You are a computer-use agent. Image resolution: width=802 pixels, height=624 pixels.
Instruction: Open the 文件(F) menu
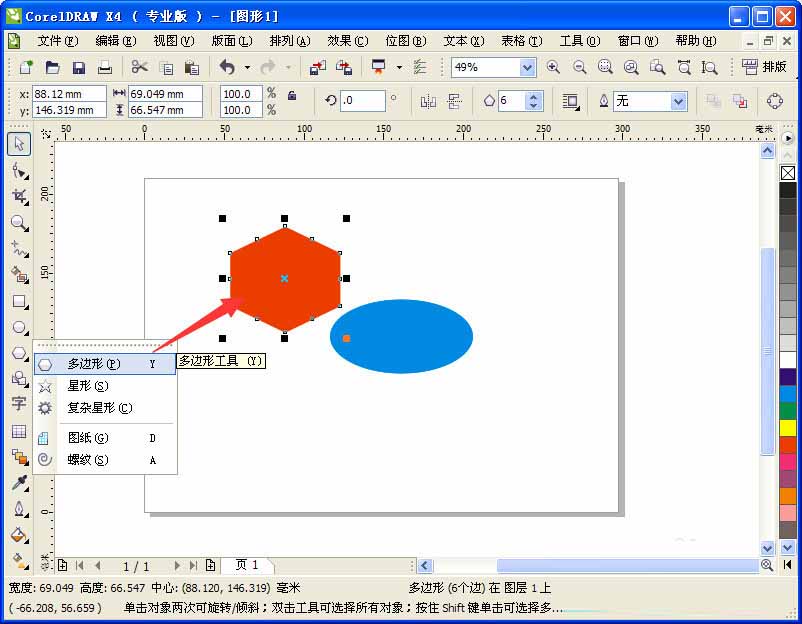pyautogui.click(x=58, y=40)
